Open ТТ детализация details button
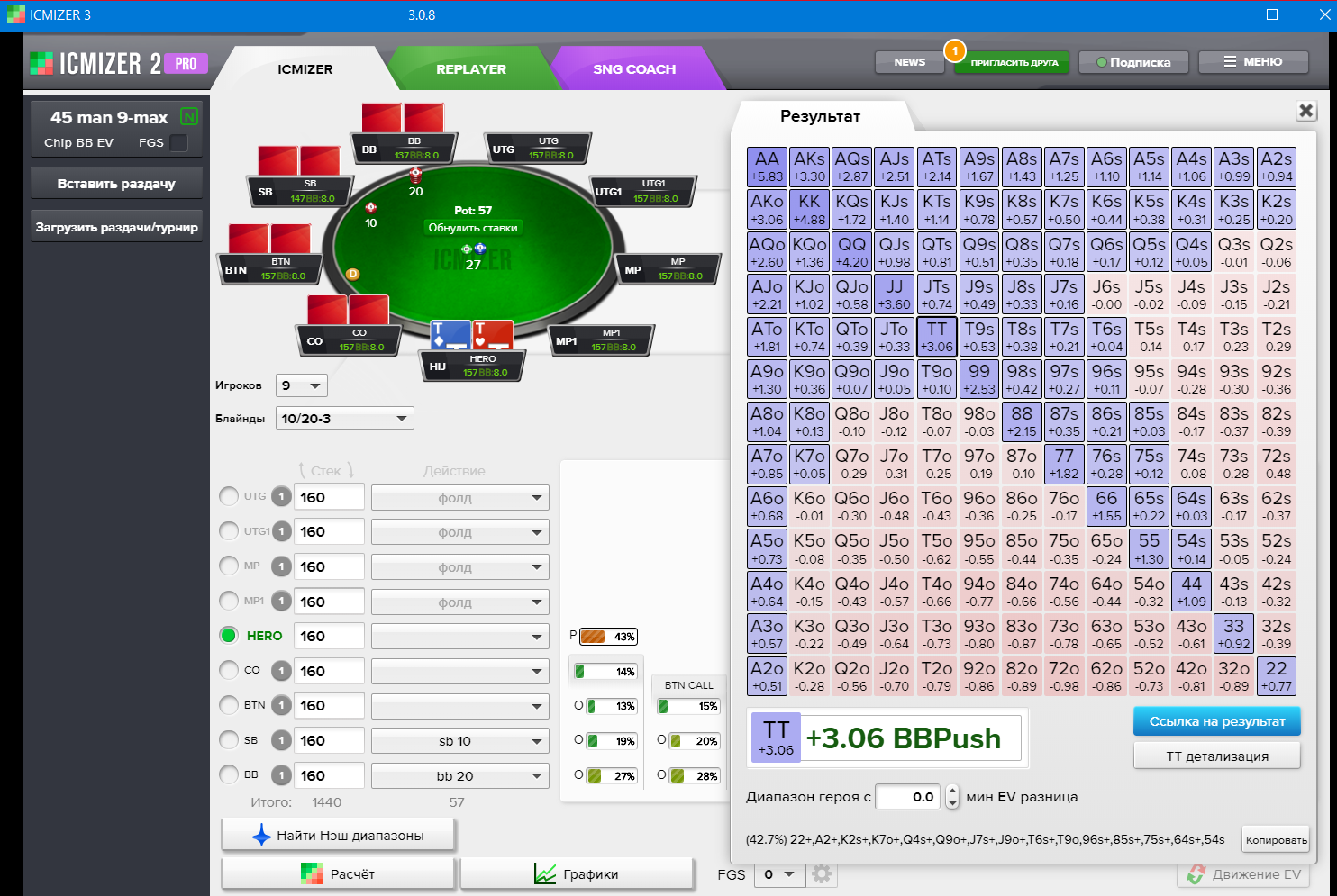This screenshot has height=896, width=1337. point(1217,756)
